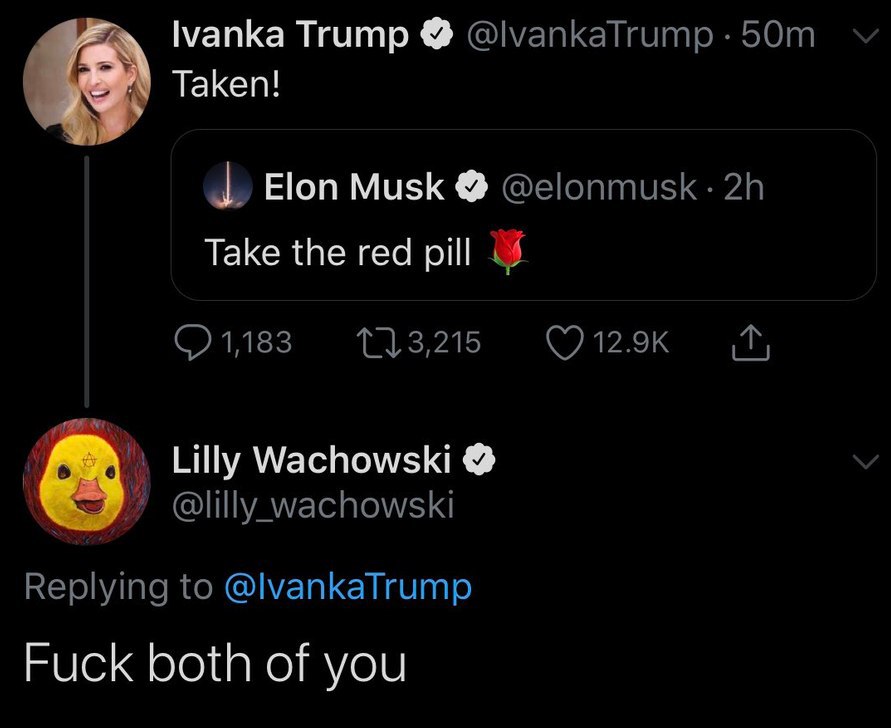Open Ivanka Trump's profile picture
The image size is (891, 728).
[x=86, y=81]
